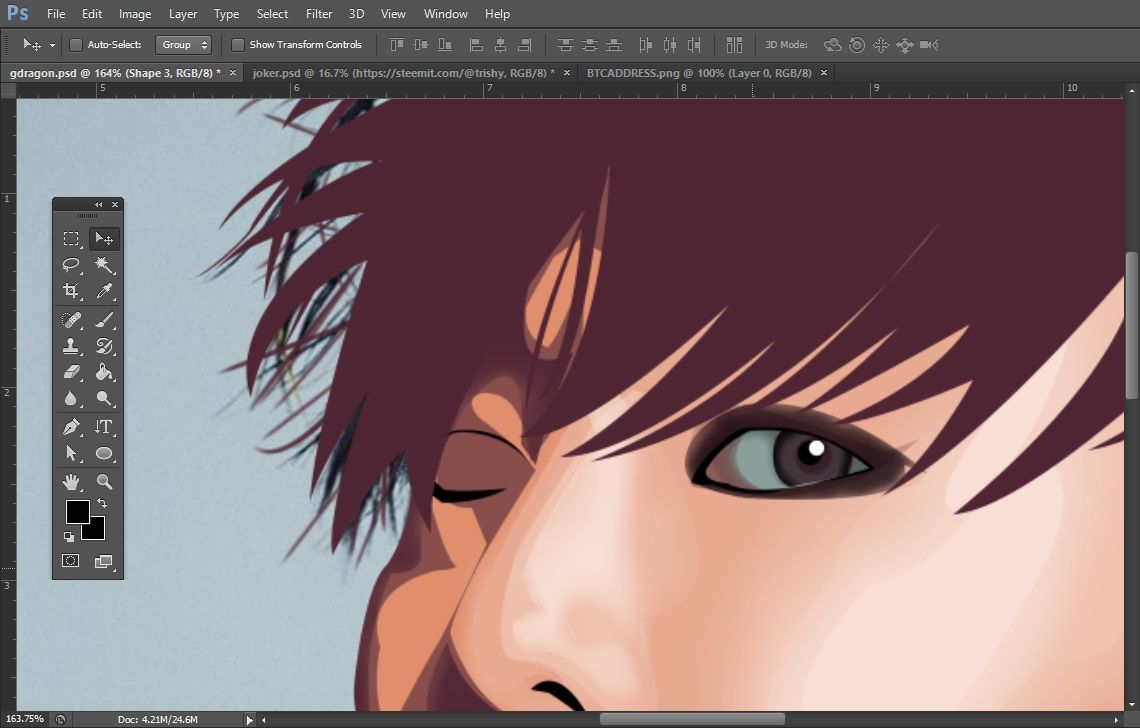Check Show Transform Controls
This screenshot has height=728, width=1140.
point(238,45)
